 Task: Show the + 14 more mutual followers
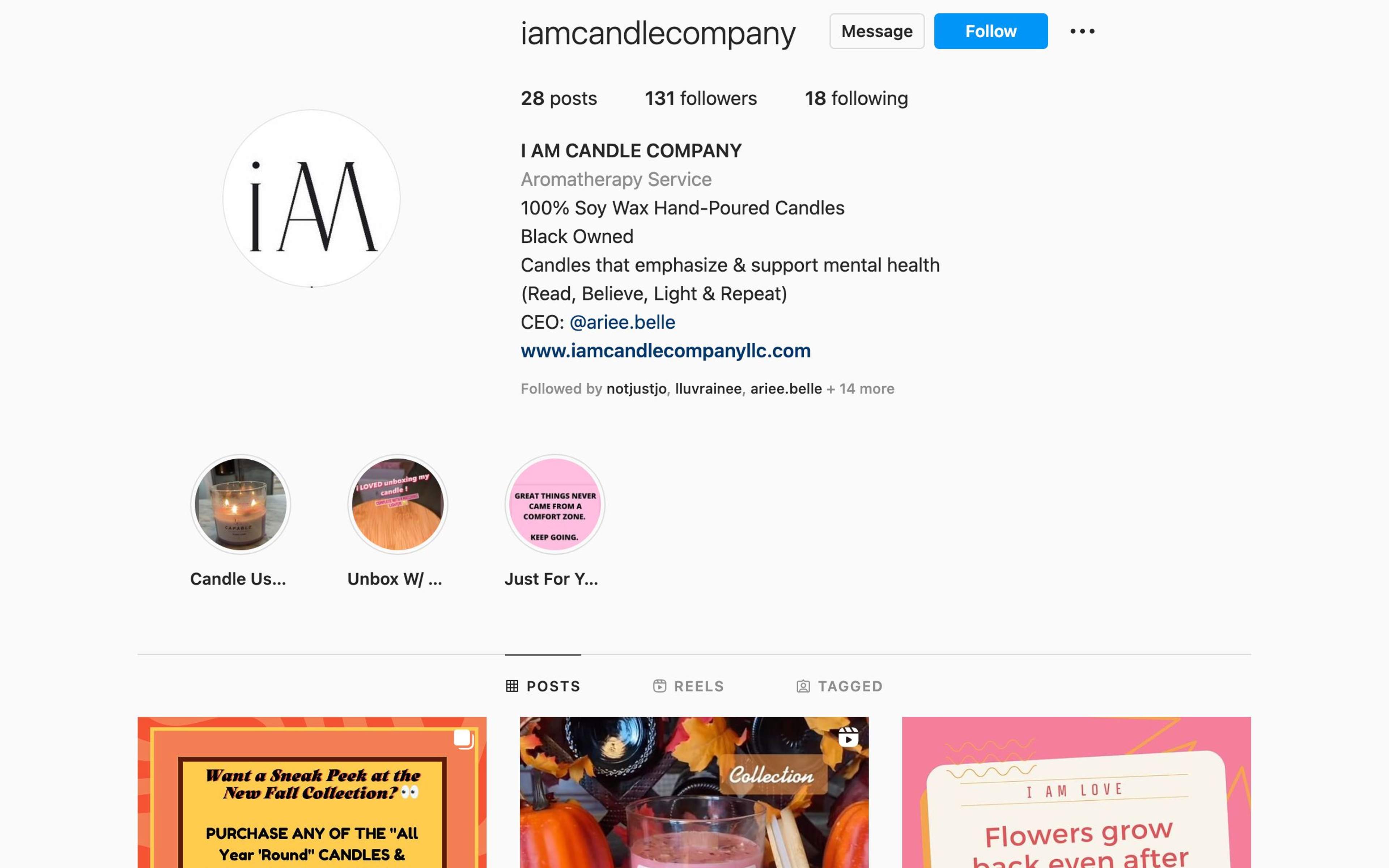(861, 389)
